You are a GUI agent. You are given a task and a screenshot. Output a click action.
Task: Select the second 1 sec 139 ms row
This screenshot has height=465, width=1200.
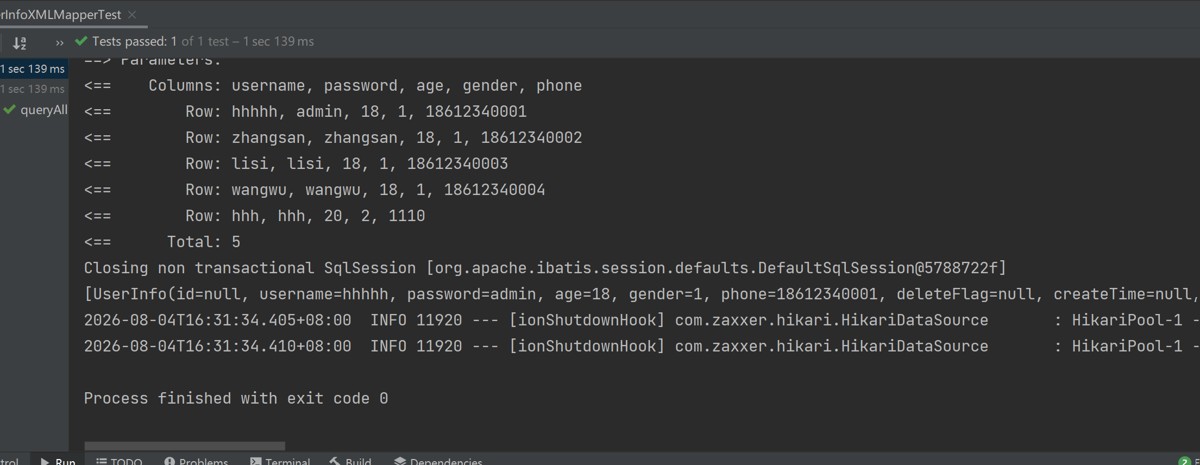pyautogui.click(x=33, y=89)
